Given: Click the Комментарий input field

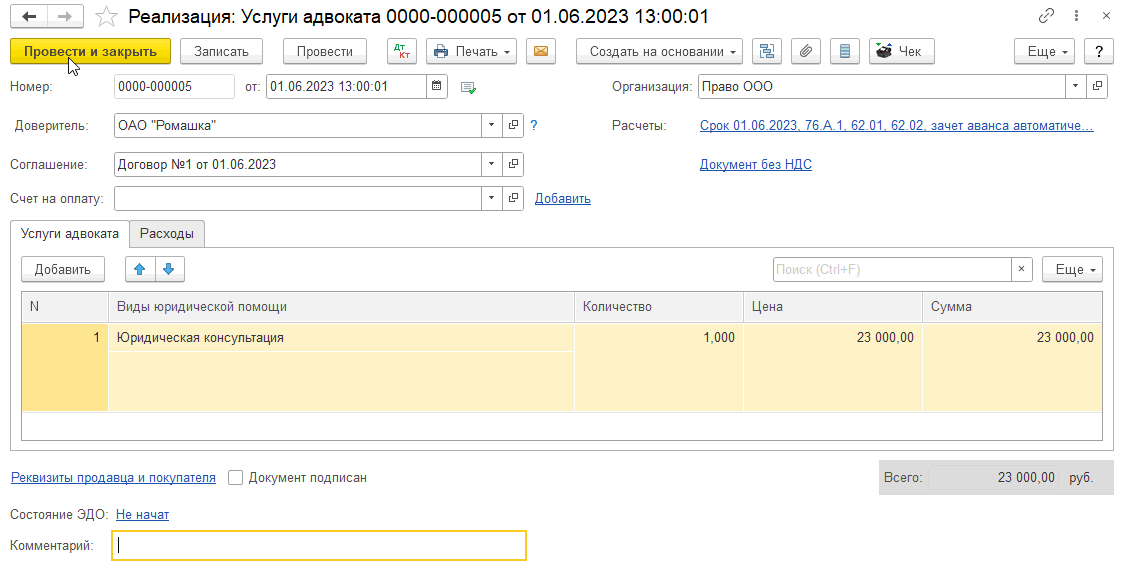Looking at the screenshot, I should [x=318, y=545].
